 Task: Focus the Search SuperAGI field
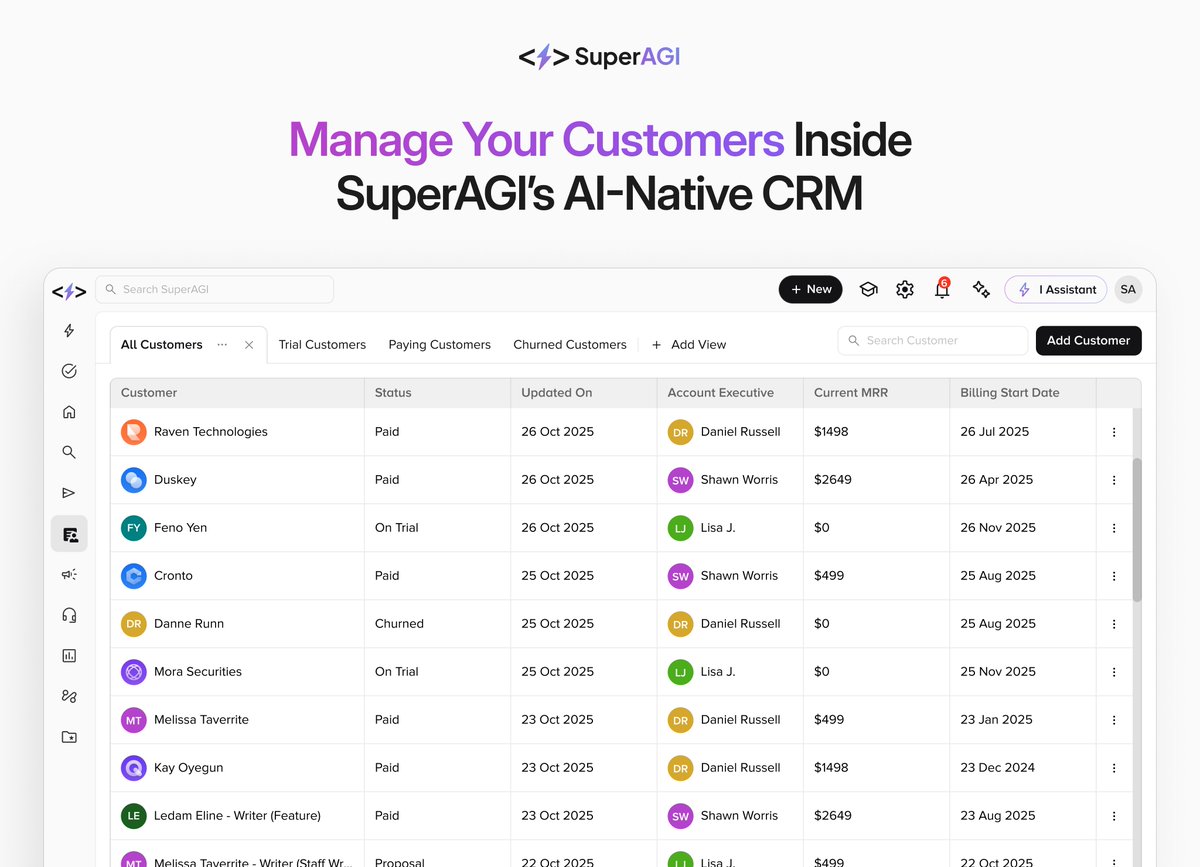pyautogui.click(x=215, y=289)
